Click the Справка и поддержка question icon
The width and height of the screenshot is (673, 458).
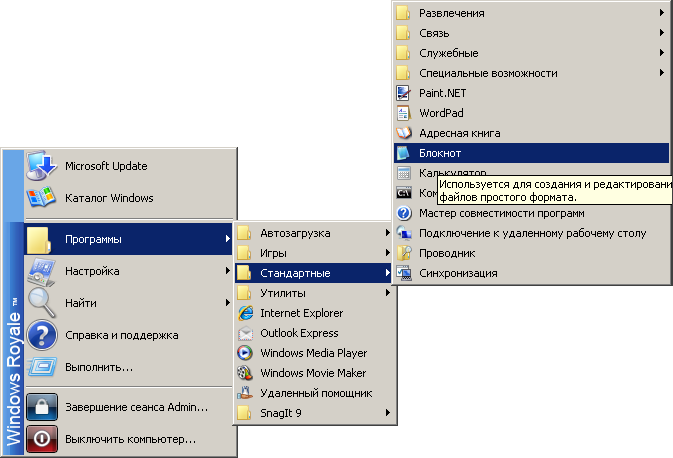[x=41, y=335]
